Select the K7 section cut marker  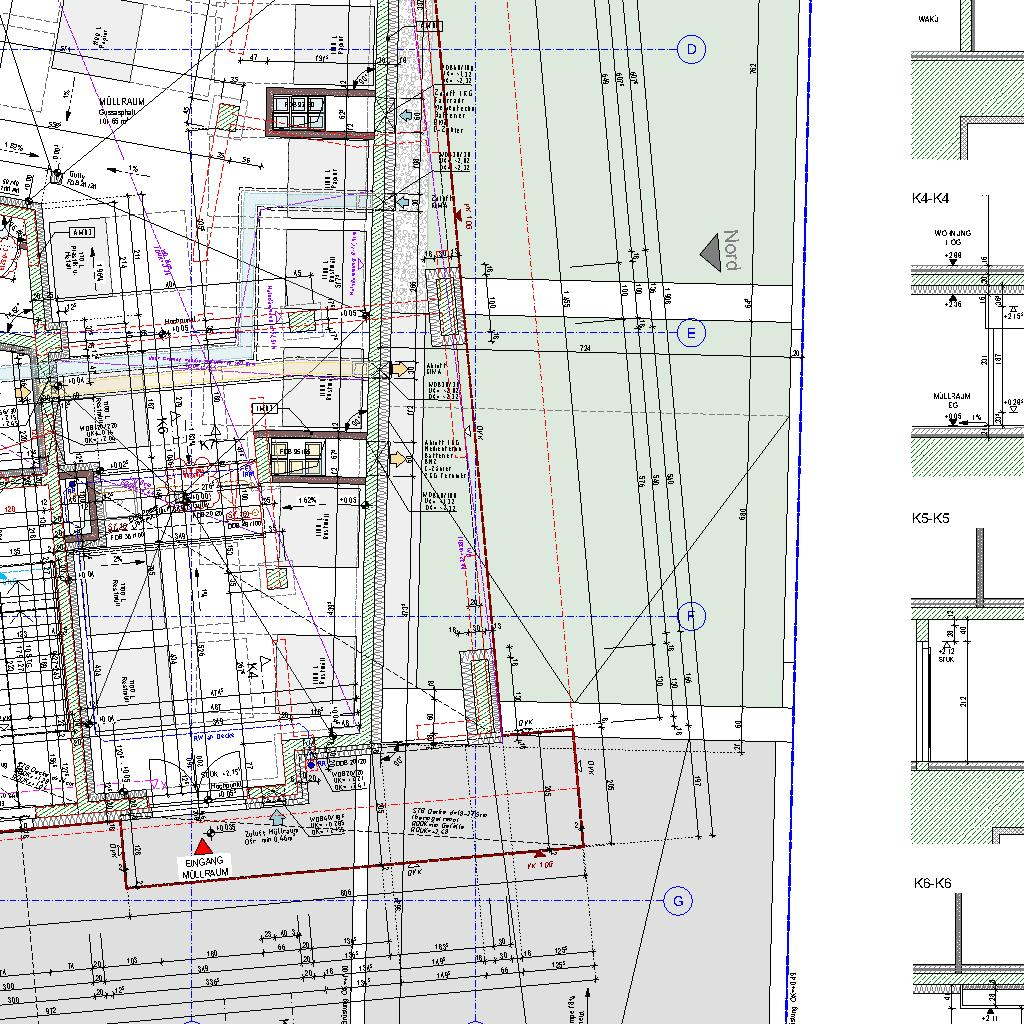209,444
